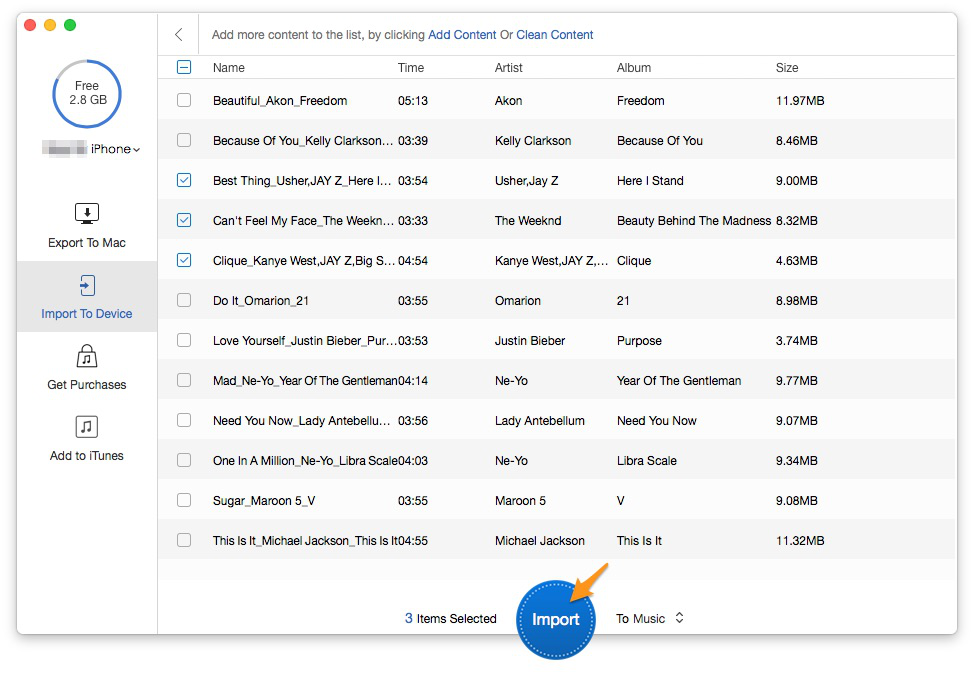The height and width of the screenshot is (681, 974).
Task: Check the Beautiful_Akon_Freedom checkbox
Action: tap(184, 100)
